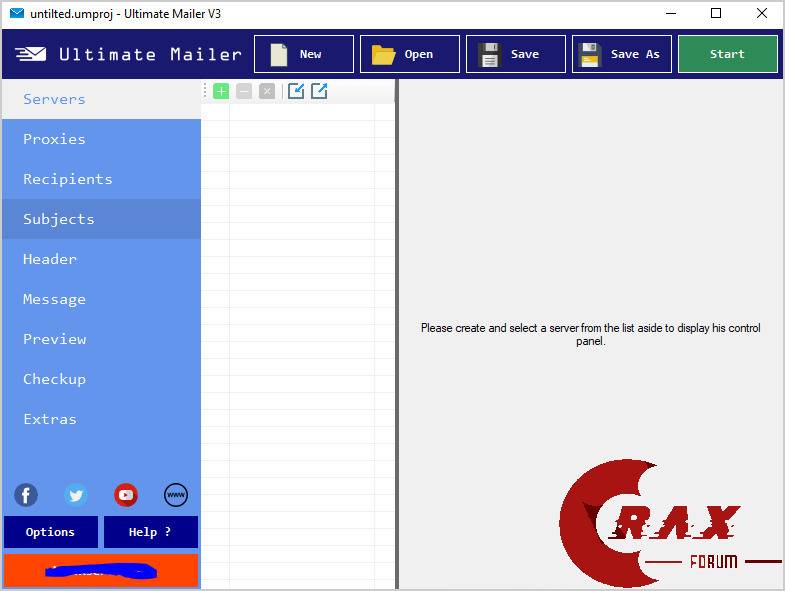Select the Servers tab

102,99
